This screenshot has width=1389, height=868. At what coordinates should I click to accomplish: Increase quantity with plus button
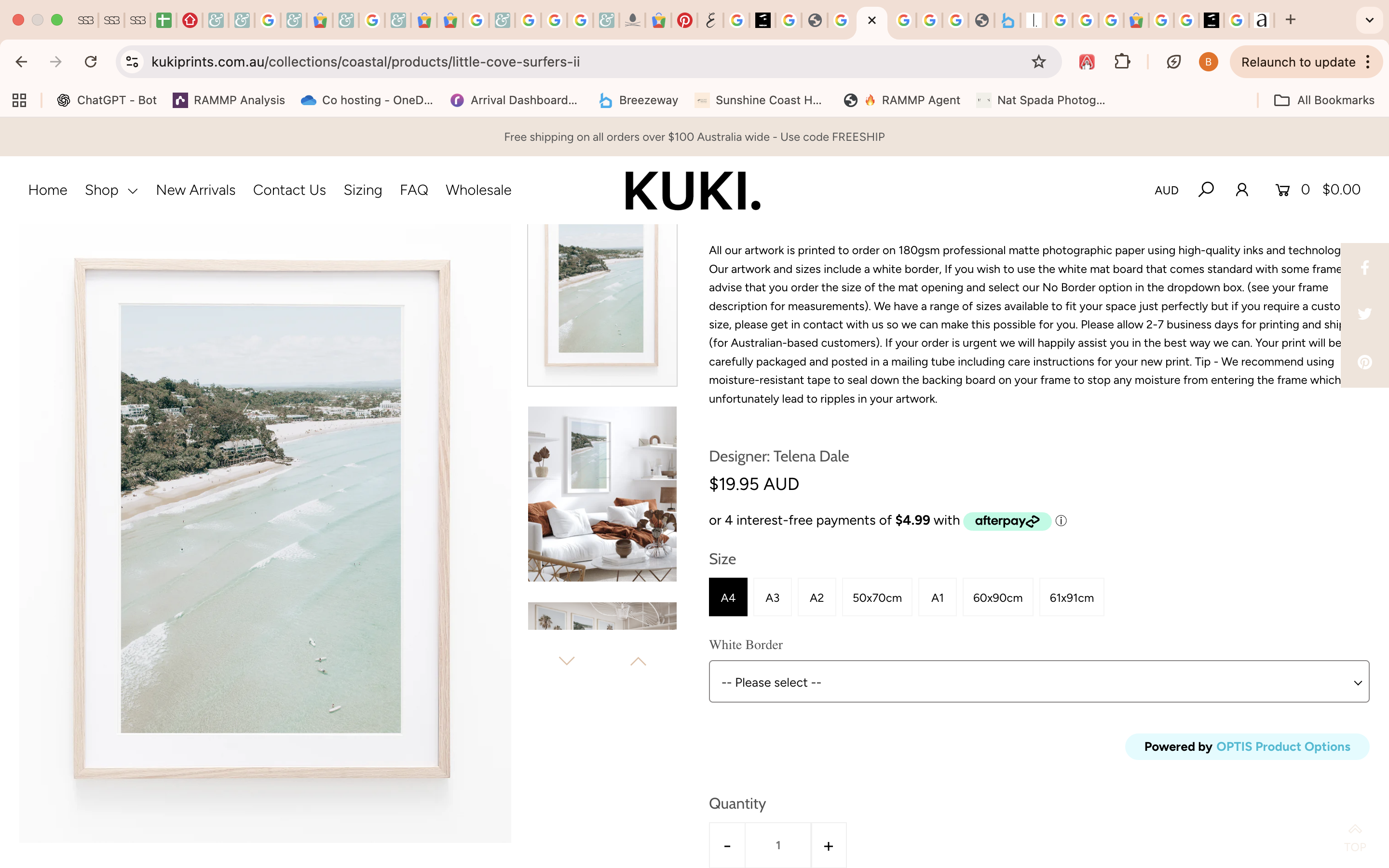click(828, 846)
